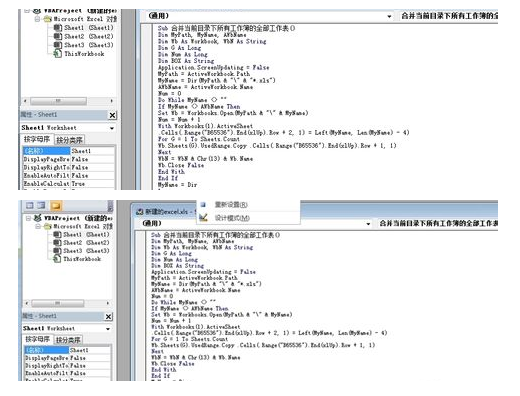
Task: Switch to 按字母序 tab in upper Properties
Action: point(37,139)
